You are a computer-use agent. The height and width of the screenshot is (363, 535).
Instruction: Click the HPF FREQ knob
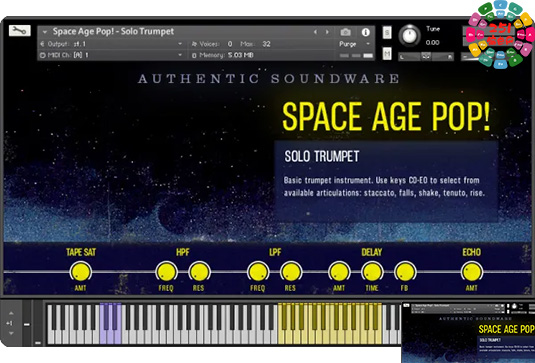167,272
